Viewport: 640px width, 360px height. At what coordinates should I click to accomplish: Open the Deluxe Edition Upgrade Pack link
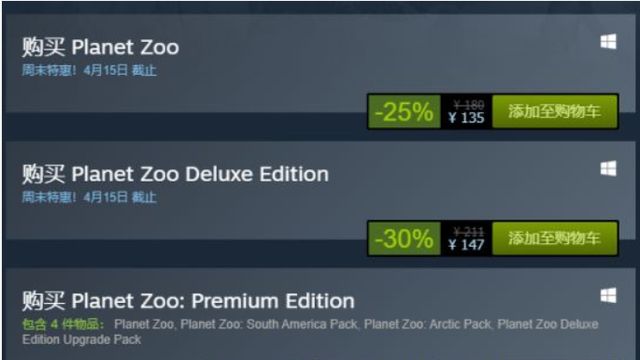point(310,332)
